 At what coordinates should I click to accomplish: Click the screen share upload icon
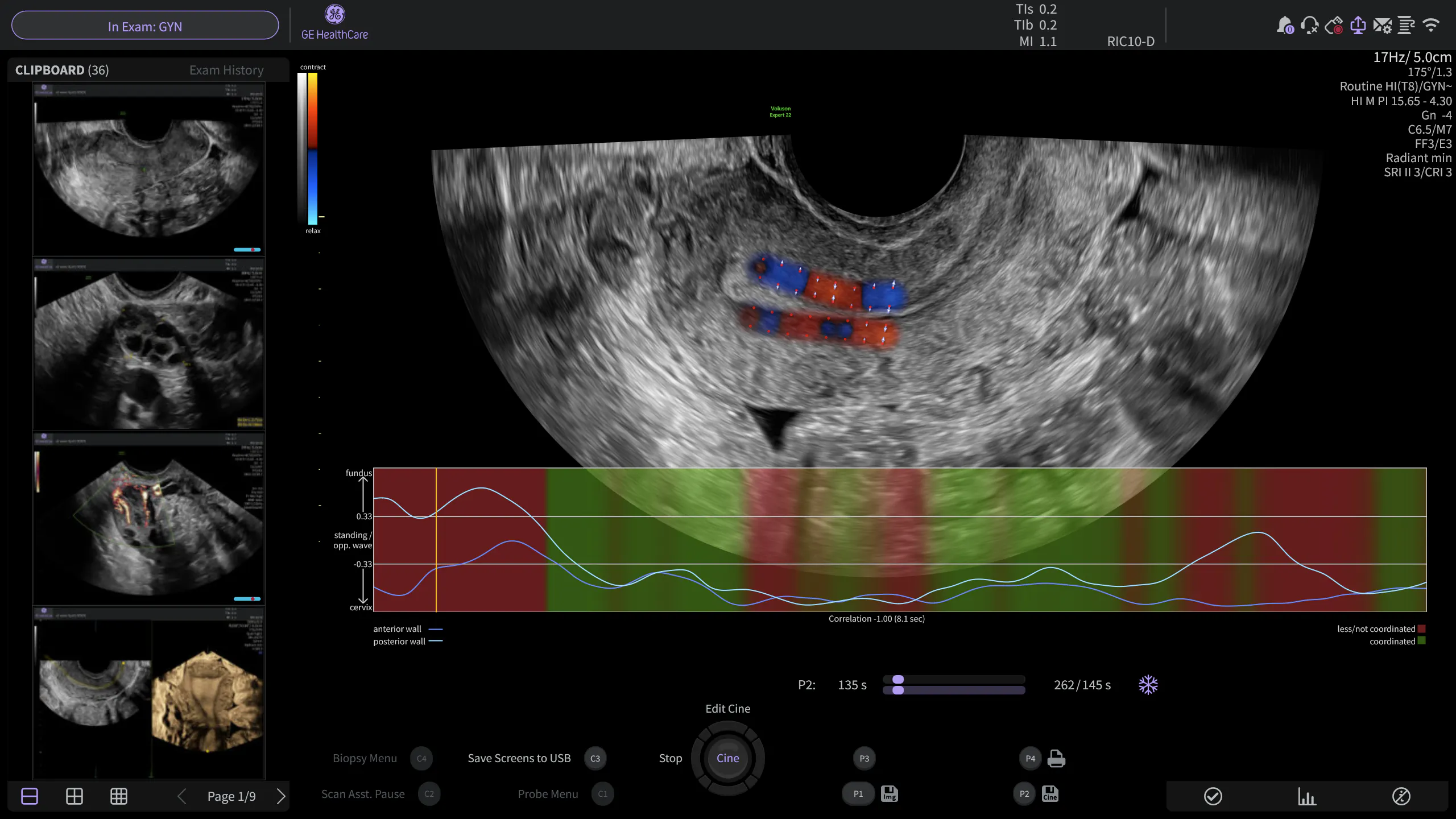1358,26
